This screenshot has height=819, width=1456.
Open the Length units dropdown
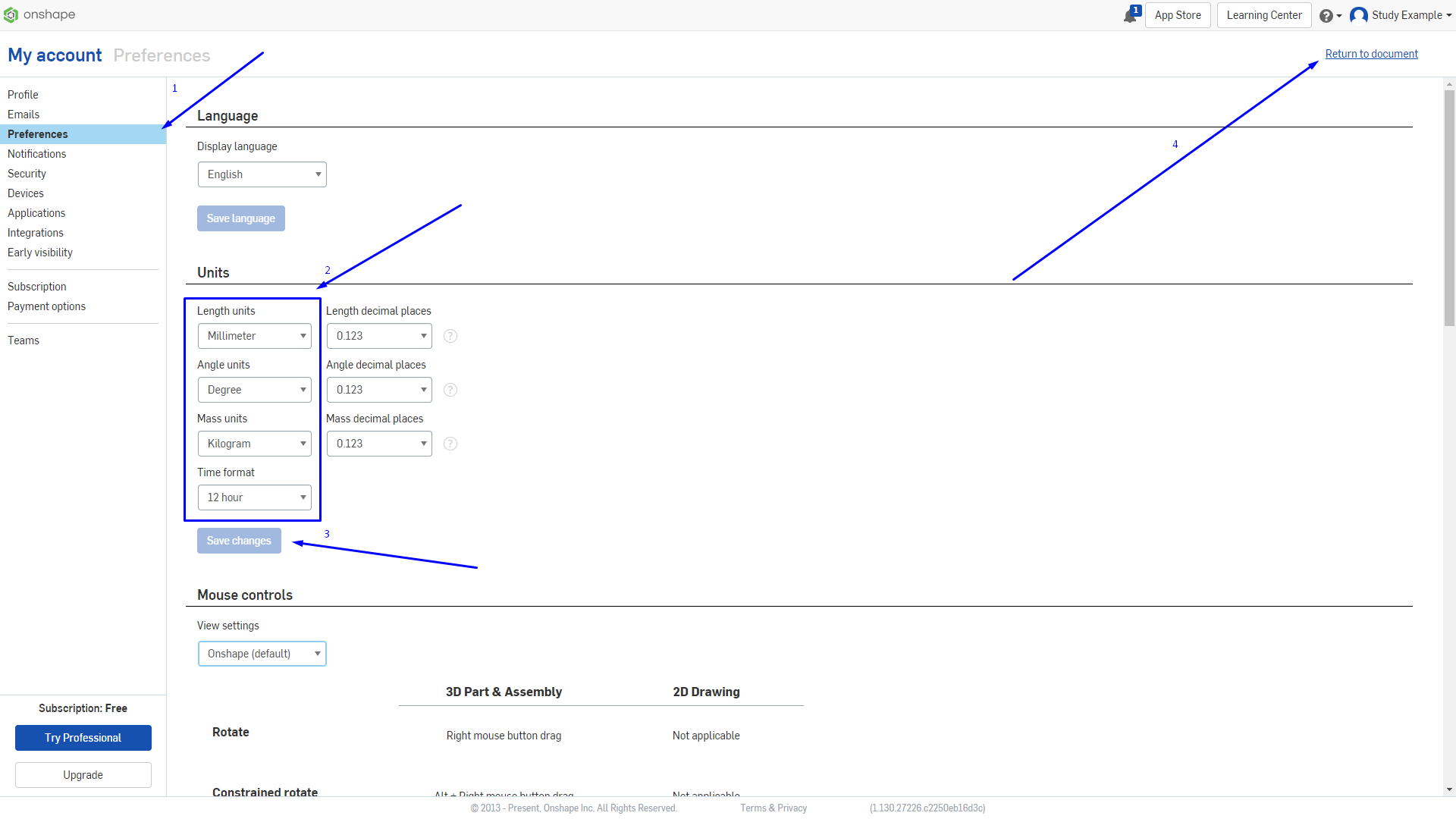255,336
